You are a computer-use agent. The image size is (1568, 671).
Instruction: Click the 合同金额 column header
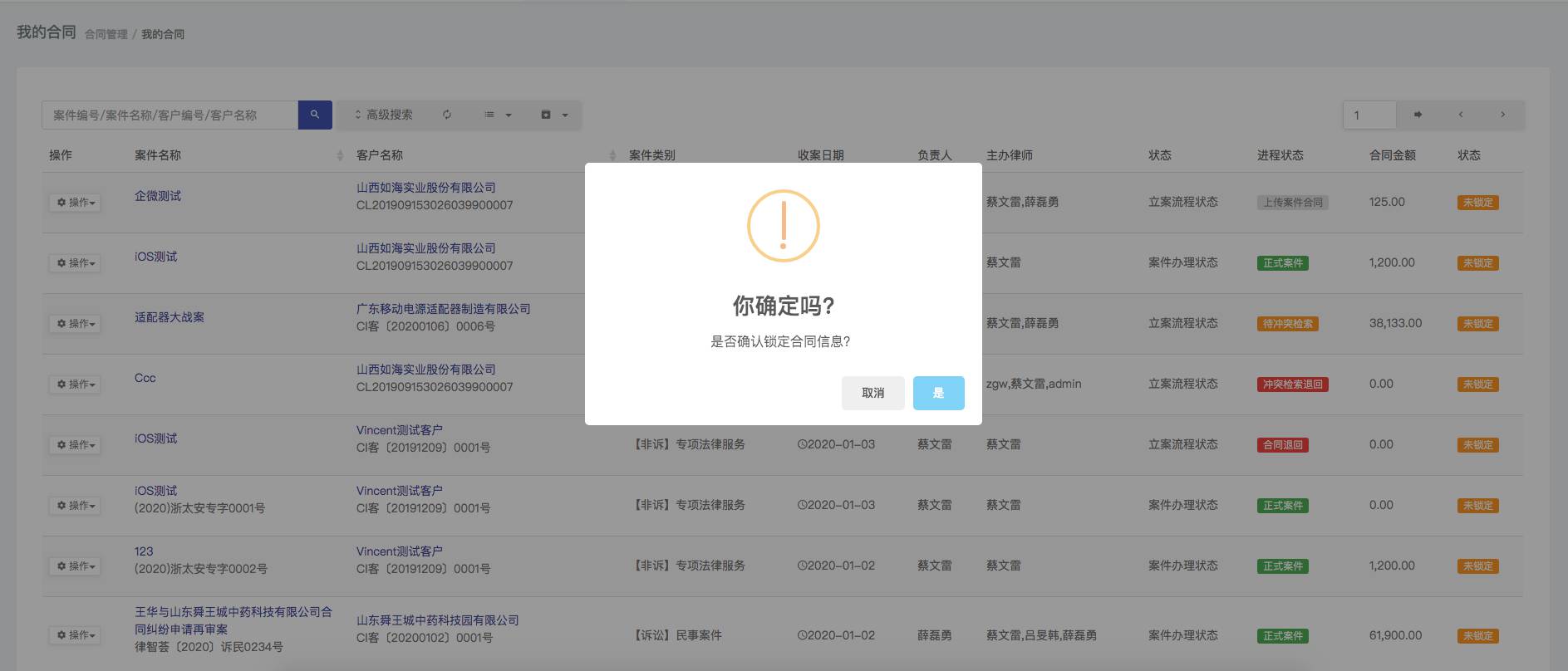[1393, 155]
